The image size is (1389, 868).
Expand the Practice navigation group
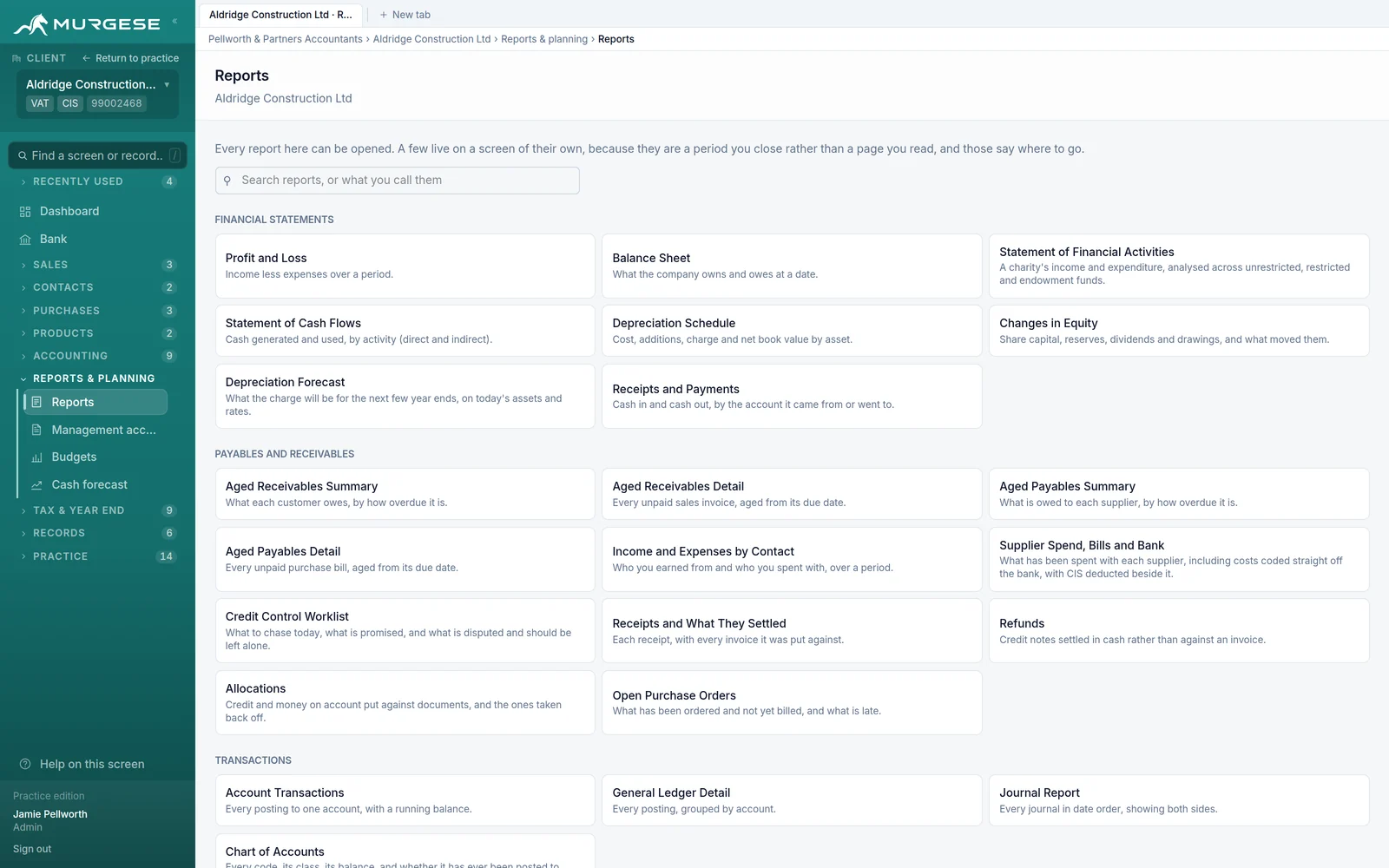click(98, 556)
